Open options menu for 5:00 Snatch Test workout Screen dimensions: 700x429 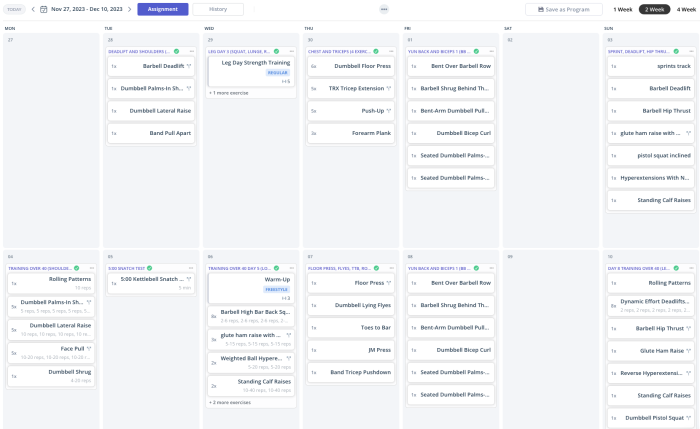point(191,268)
